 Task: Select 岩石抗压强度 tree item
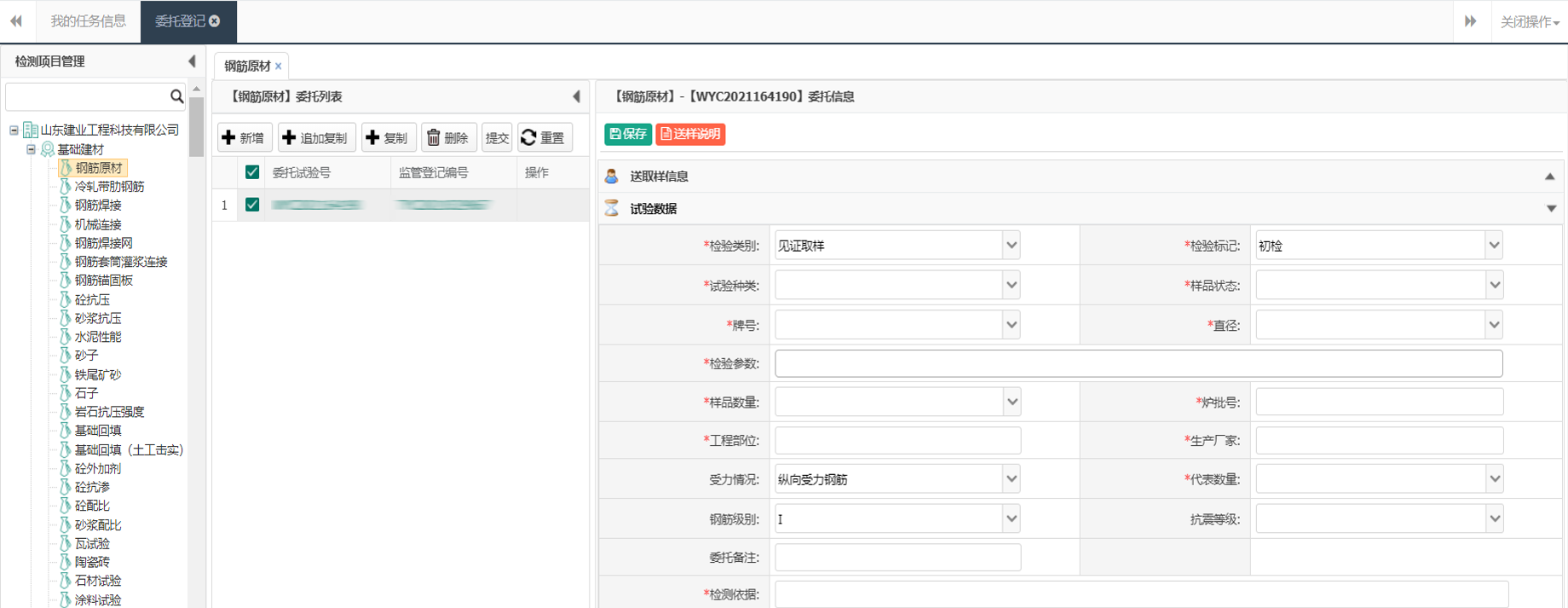pyautogui.click(x=109, y=412)
